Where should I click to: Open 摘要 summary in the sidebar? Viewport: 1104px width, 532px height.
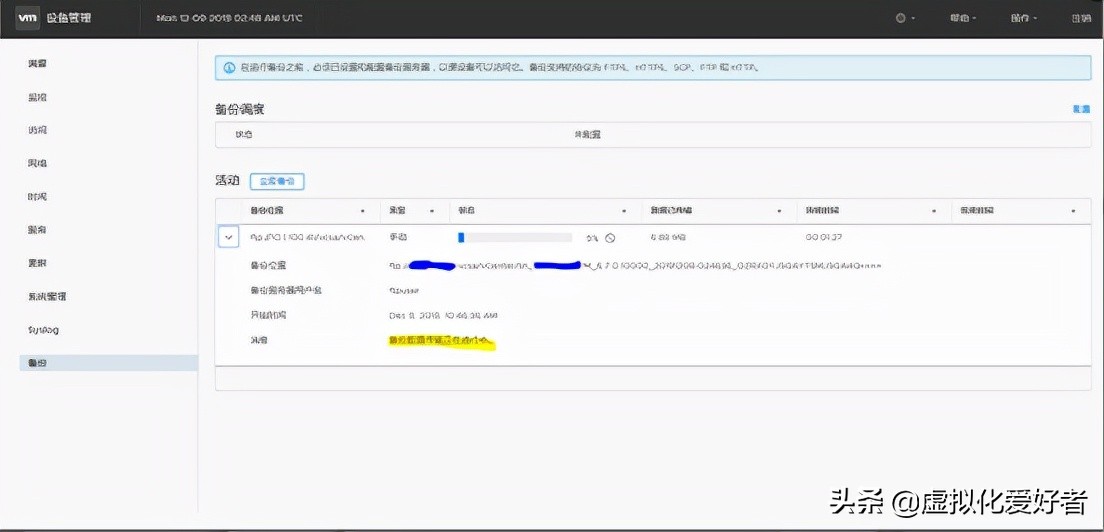37,64
